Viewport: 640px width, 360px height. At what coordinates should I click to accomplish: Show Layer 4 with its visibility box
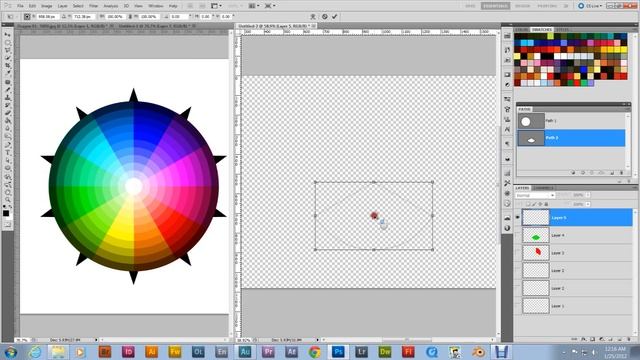(518, 236)
